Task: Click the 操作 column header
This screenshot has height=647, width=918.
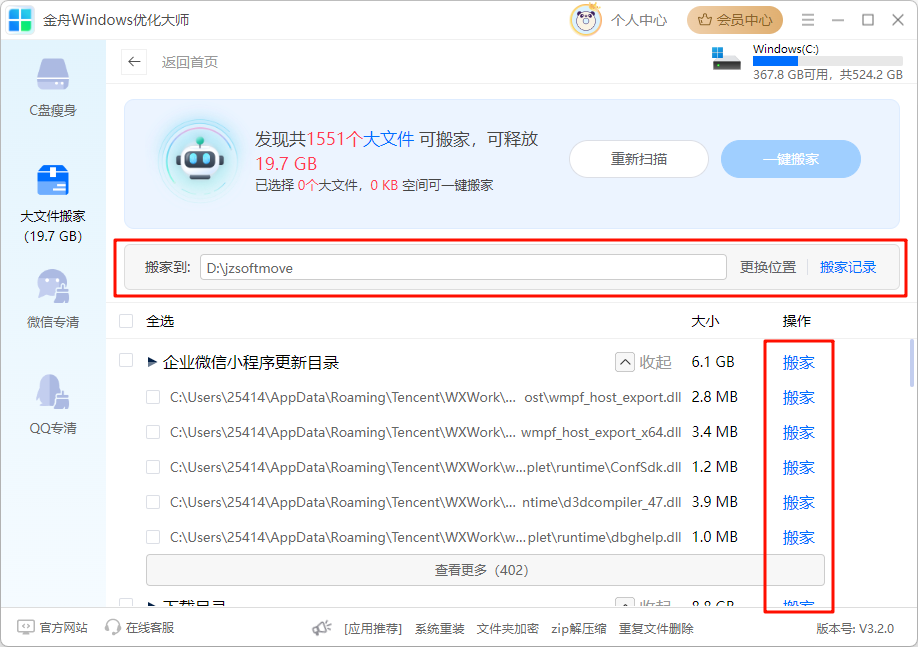Action: click(x=796, y=321)
